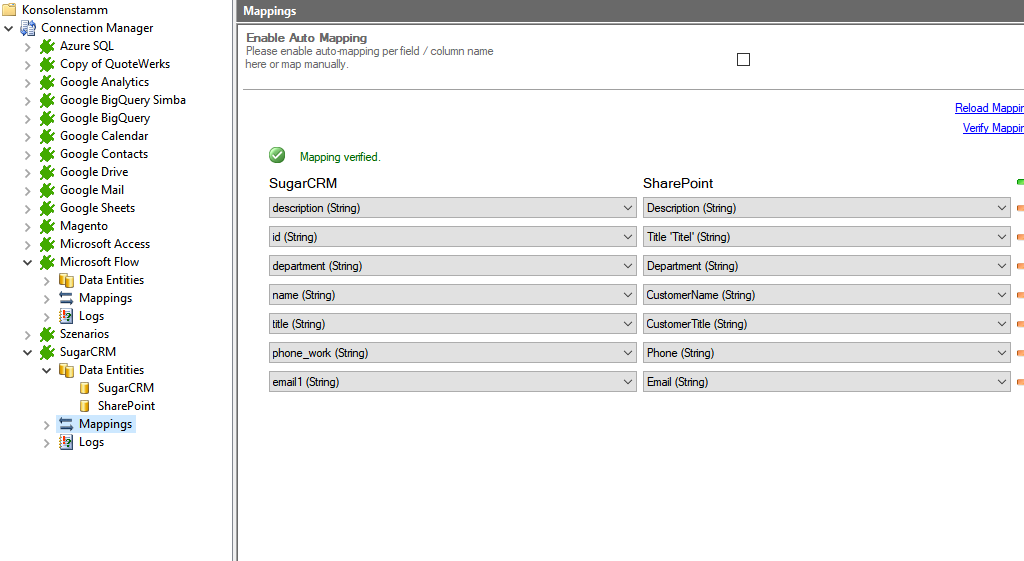The height and width of the screenshot is (561, 1024).
Task: Enable the Auto Mapping checkbox
Action: point(743,60)
